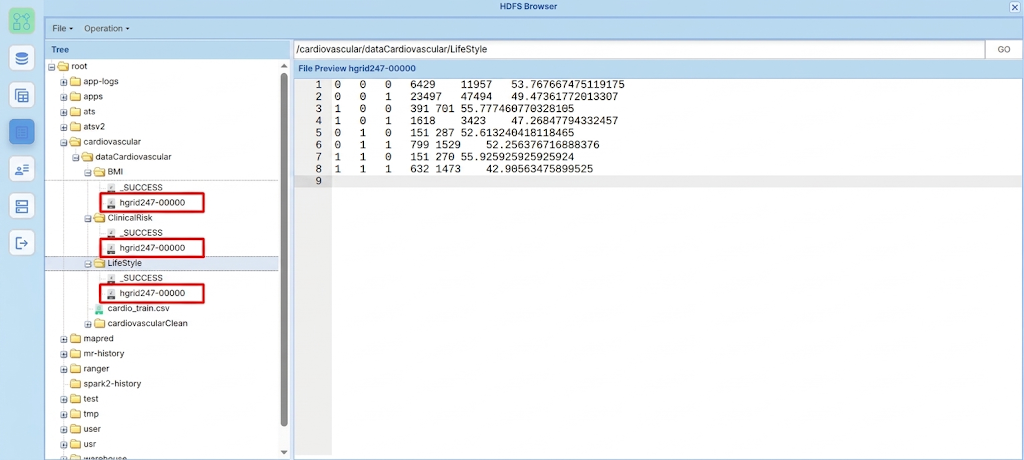Viewport: 1024px width, 460px height.
Task: Open hgrid247-00000 file under ClinicalRisk
Action: point(152,248)
